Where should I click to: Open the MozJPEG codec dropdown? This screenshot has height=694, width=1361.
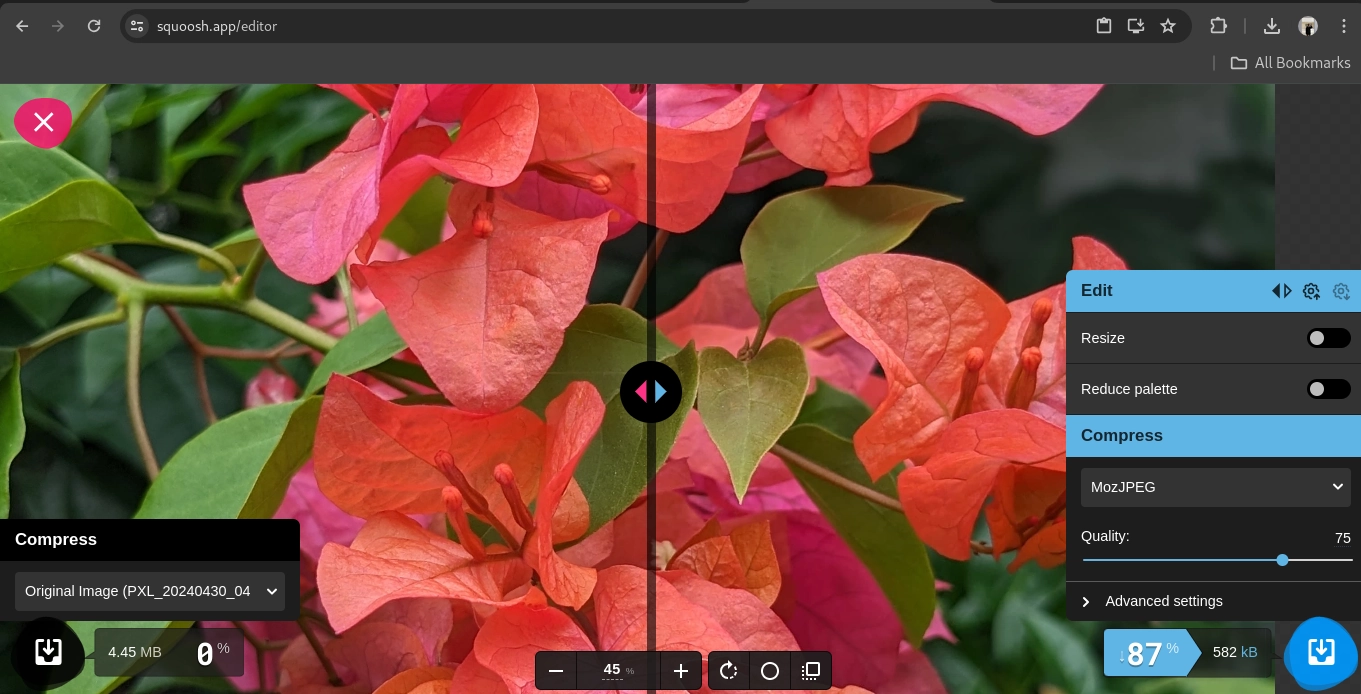[1215, 487]
